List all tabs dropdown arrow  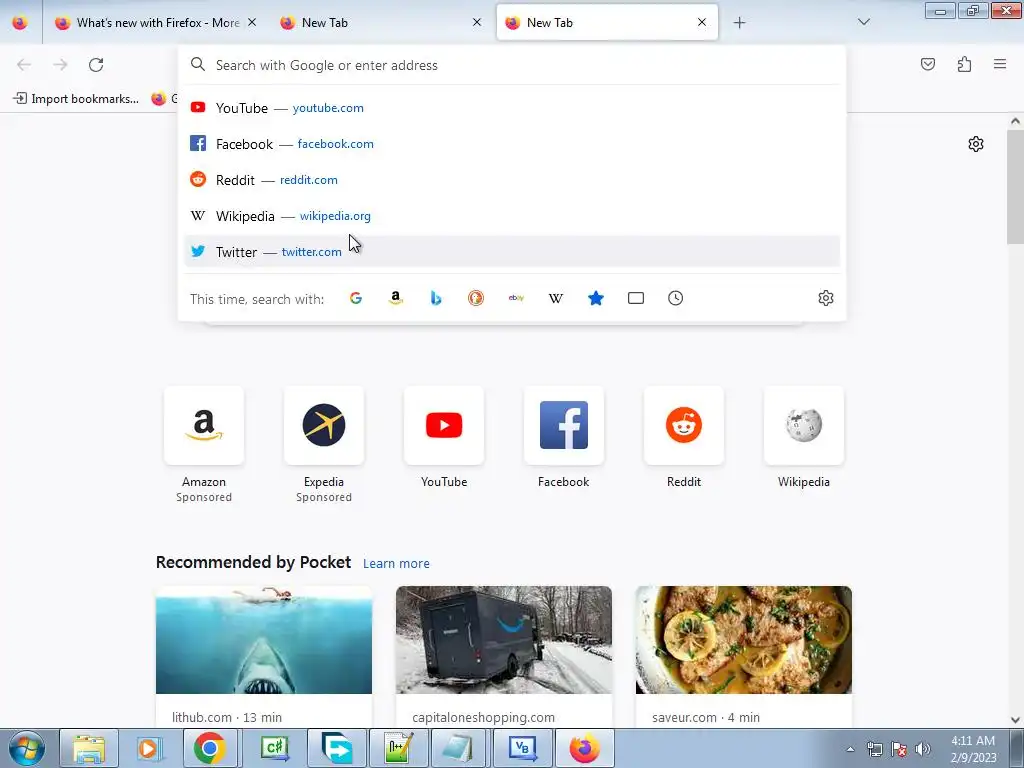coord(863,22)
